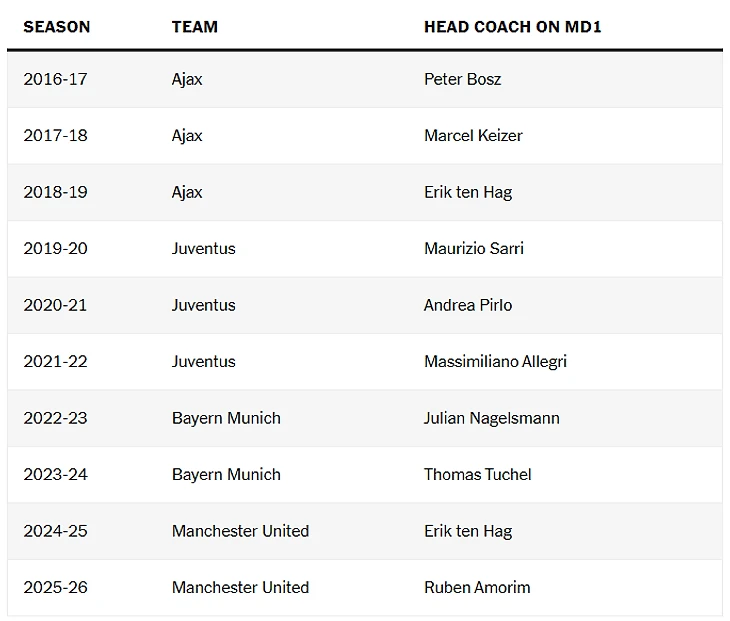Screen dimensions: 730x621
Task: Click the 2018-19 season cell
Action: tap(56, 192)
